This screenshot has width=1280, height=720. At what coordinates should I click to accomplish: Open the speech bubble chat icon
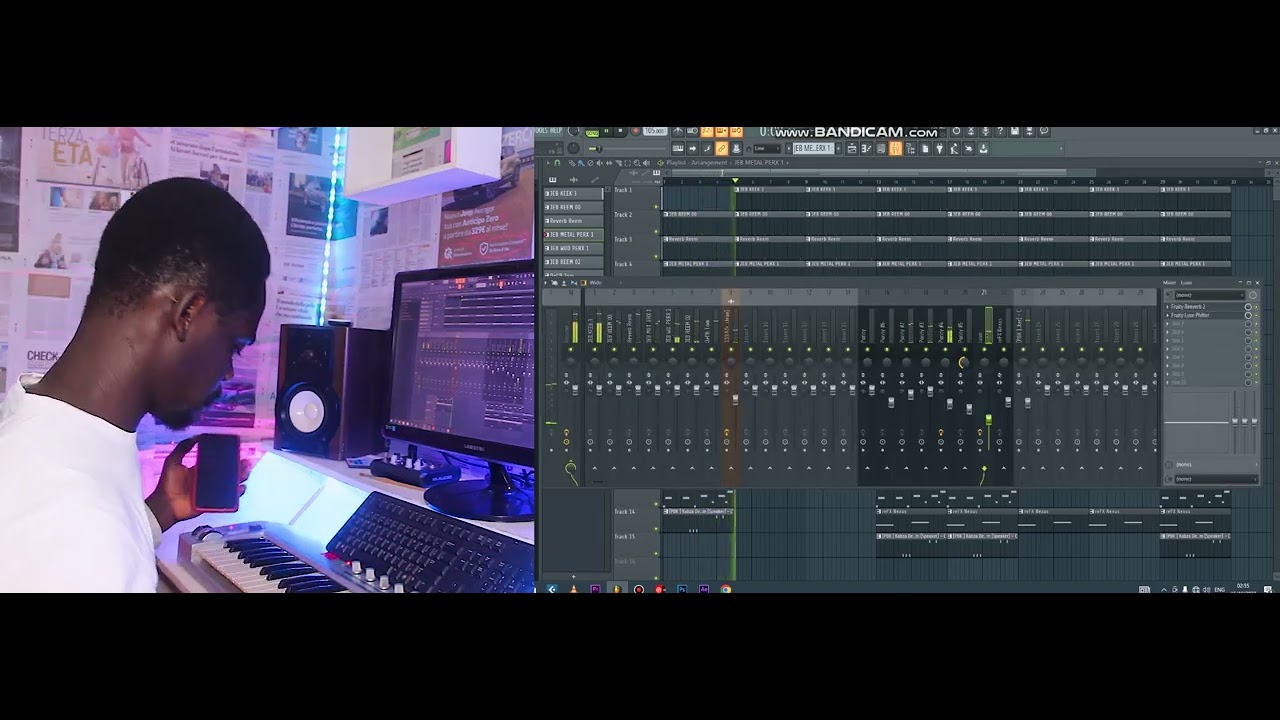pyautogui.click(x=1044, y=131)
